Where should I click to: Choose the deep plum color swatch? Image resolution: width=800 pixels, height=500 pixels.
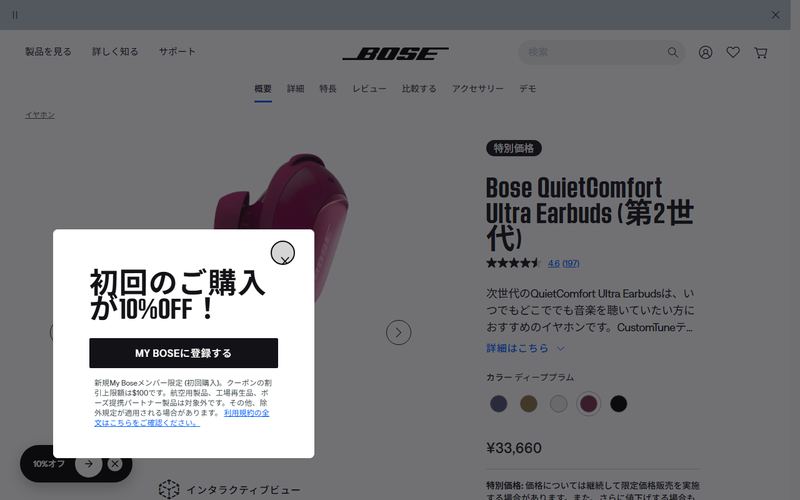pos(588,404)
